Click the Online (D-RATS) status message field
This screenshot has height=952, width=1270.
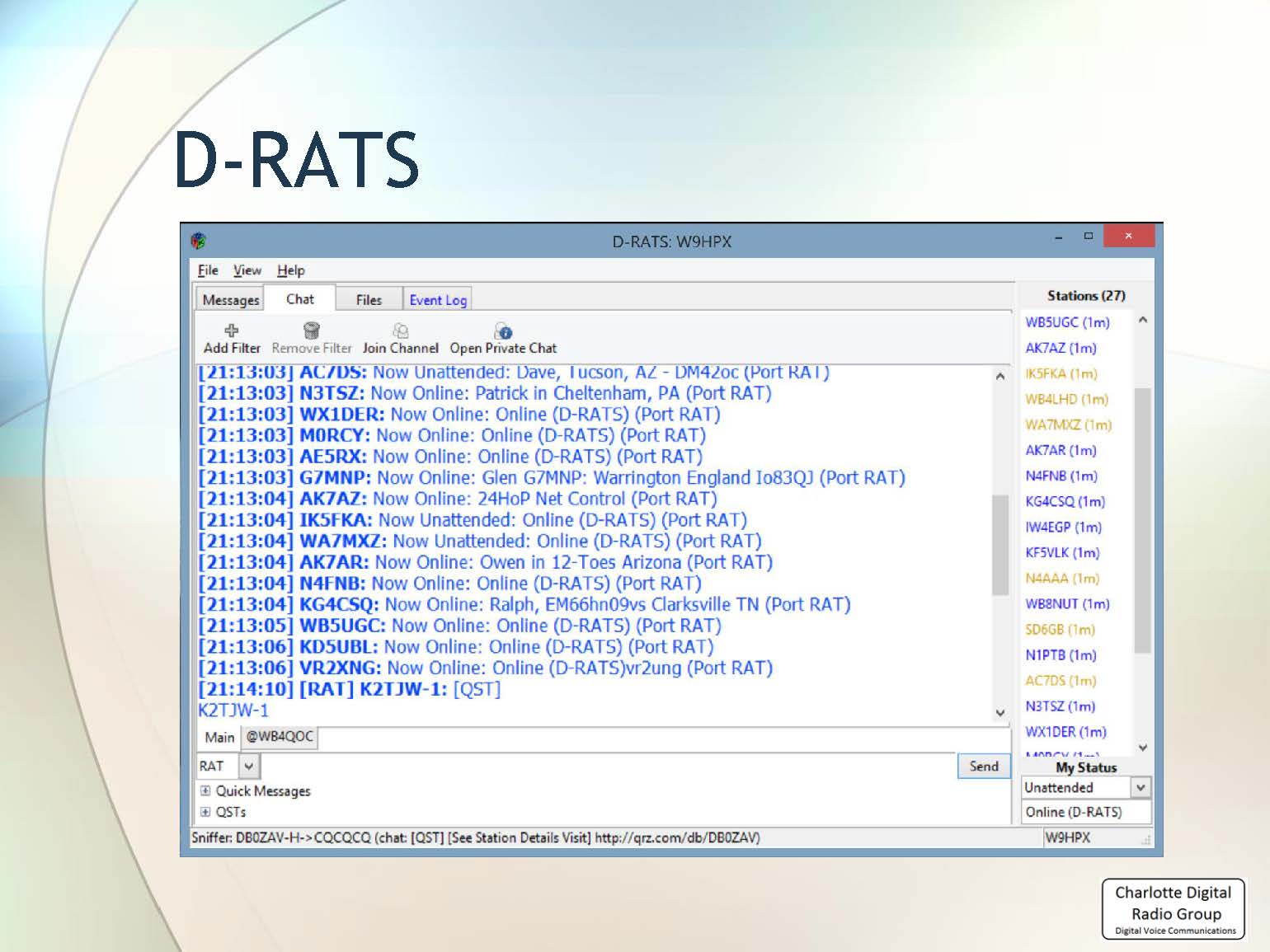point(1086,812)
